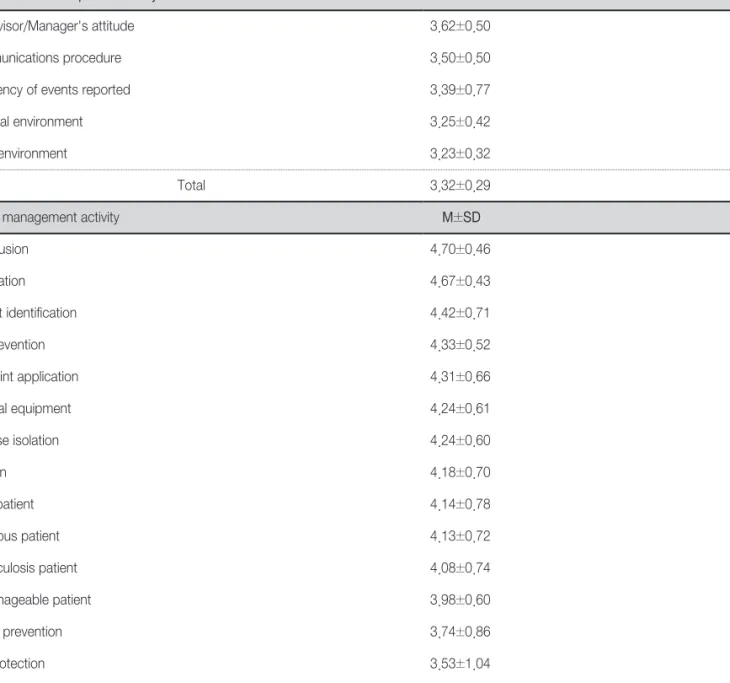Click the 'int application' row label
Viewport: 730px width, 683px height.
39,377
